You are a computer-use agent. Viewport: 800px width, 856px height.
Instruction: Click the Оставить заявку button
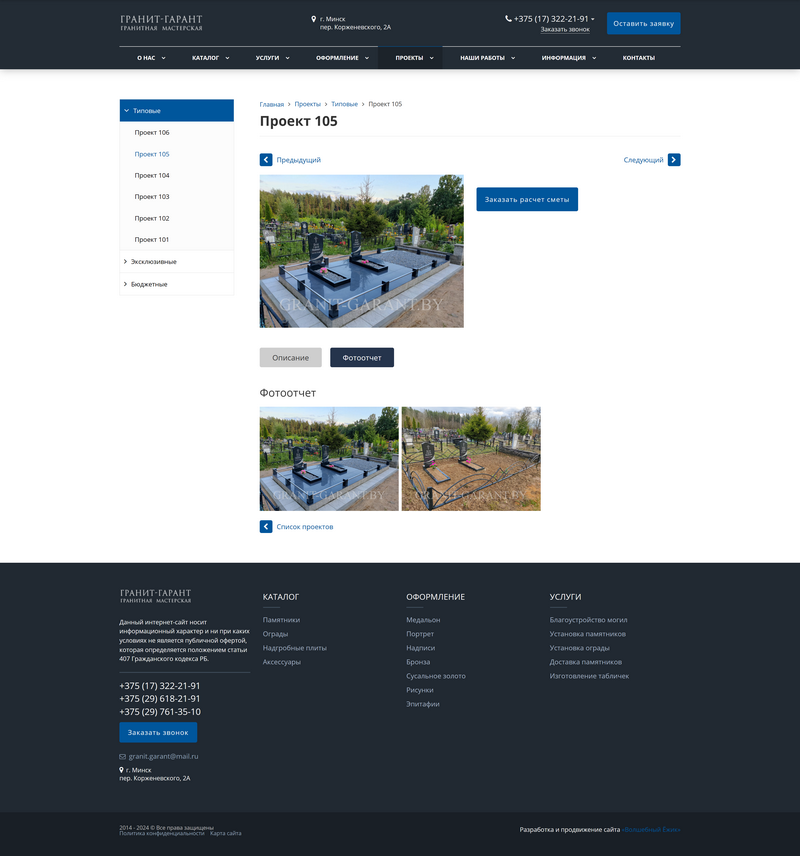pyautogui.click(x=643, y=23)
